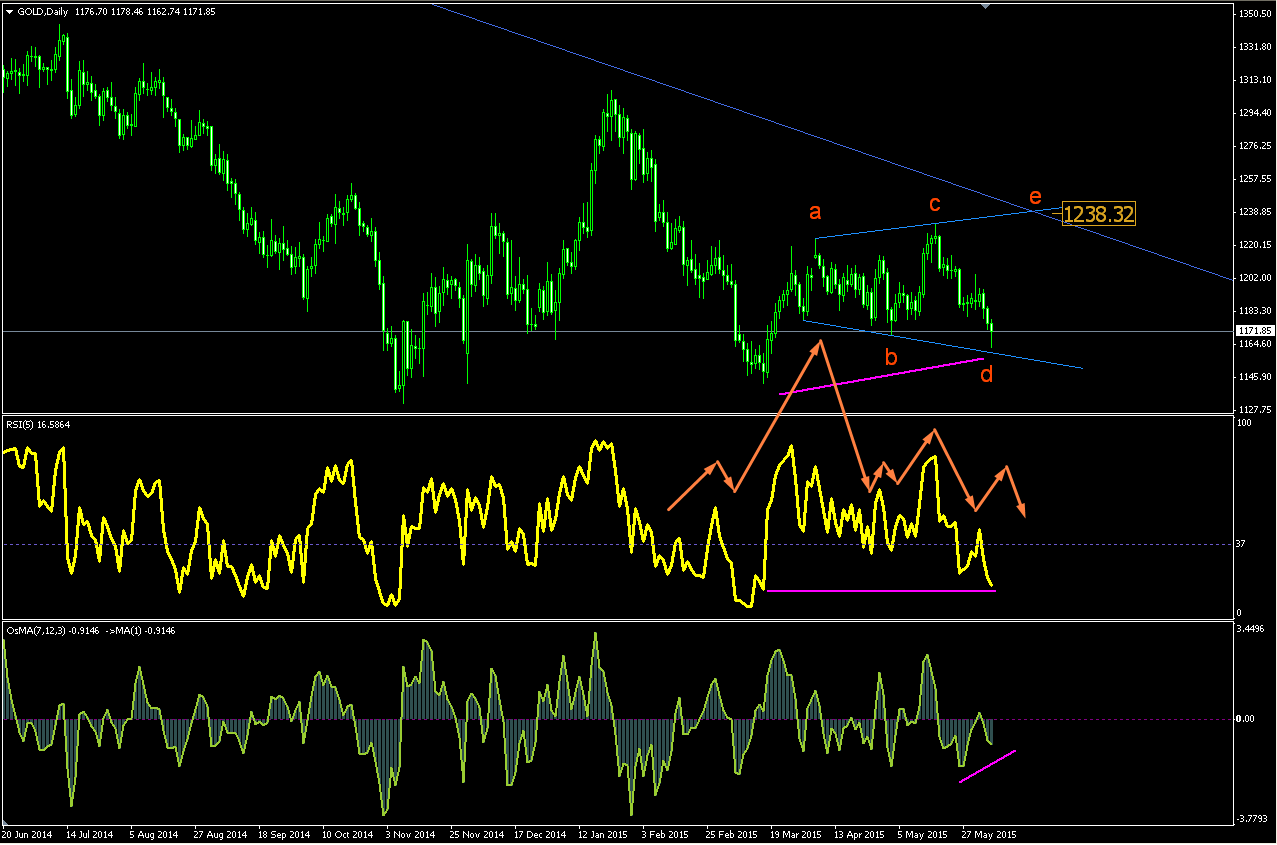The height and width of the screenshot is (845, 1277).
Task: Click the 1350.50 price scale value
Action: coord(1255,14)
